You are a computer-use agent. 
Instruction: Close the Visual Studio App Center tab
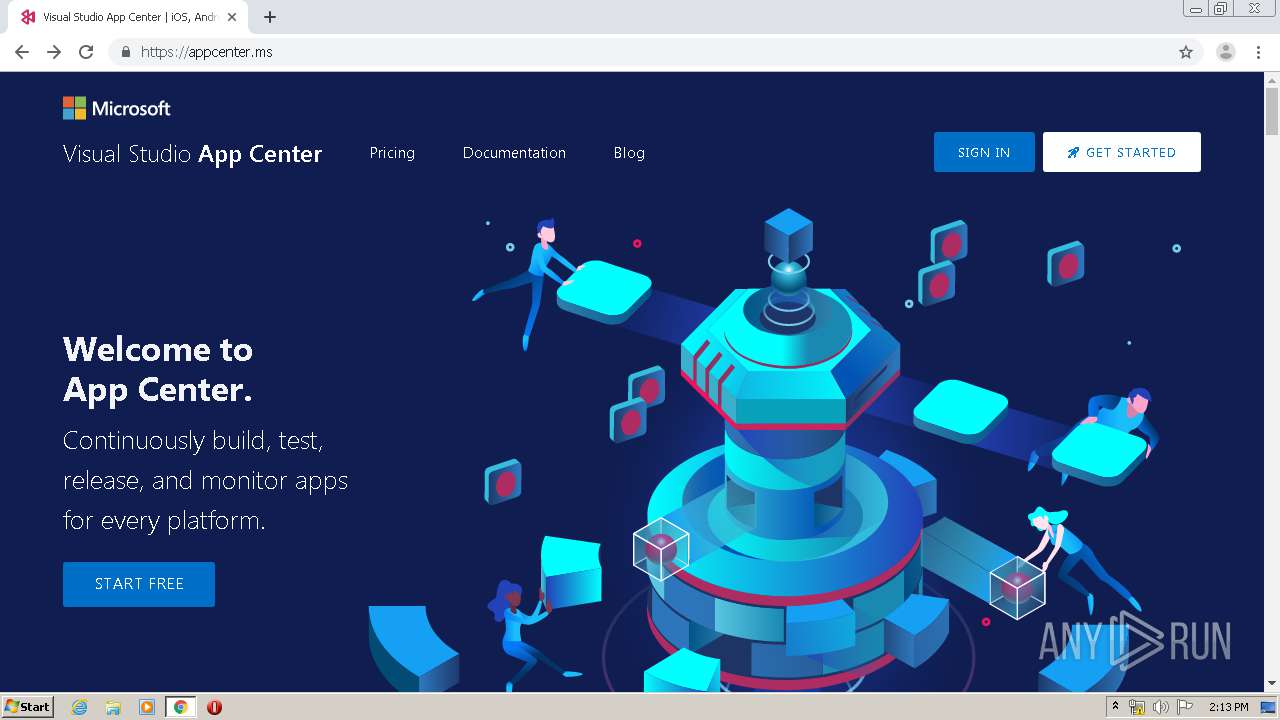[232, 17]
